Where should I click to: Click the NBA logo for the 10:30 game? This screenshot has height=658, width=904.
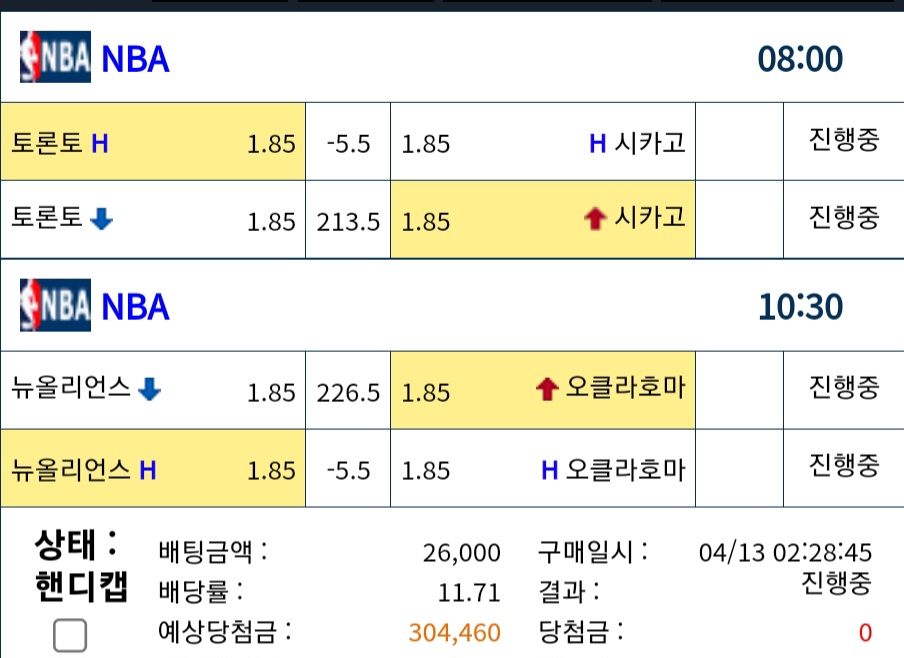pyautogui.click(x=55, y=305)
